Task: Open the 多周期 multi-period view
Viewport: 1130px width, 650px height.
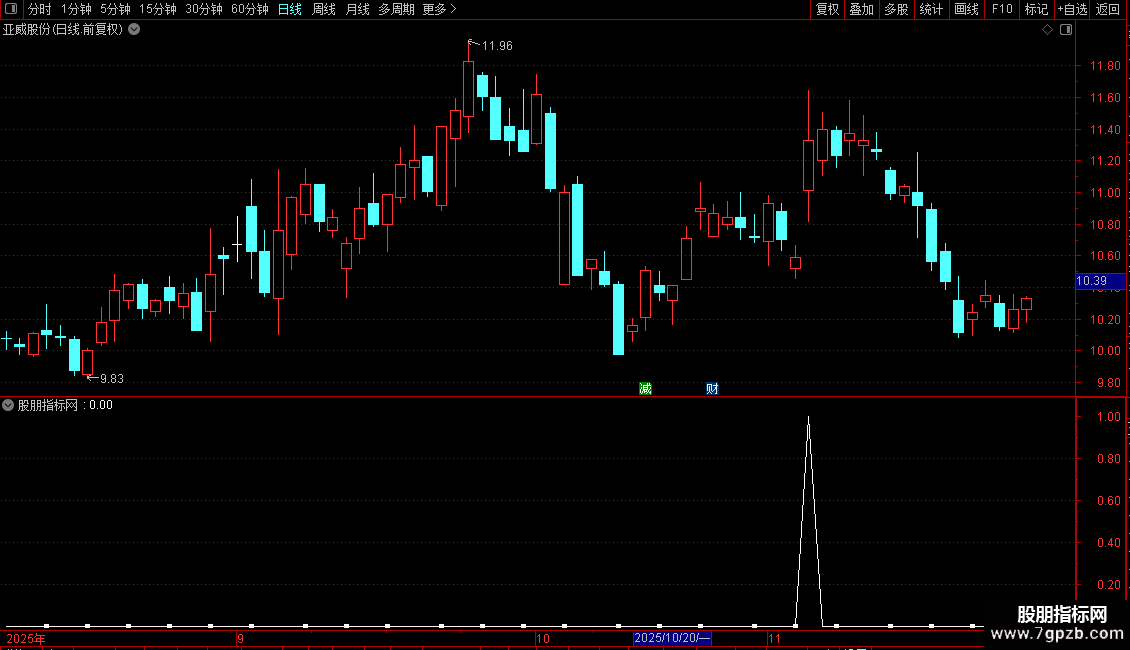Action: point(396,9)
